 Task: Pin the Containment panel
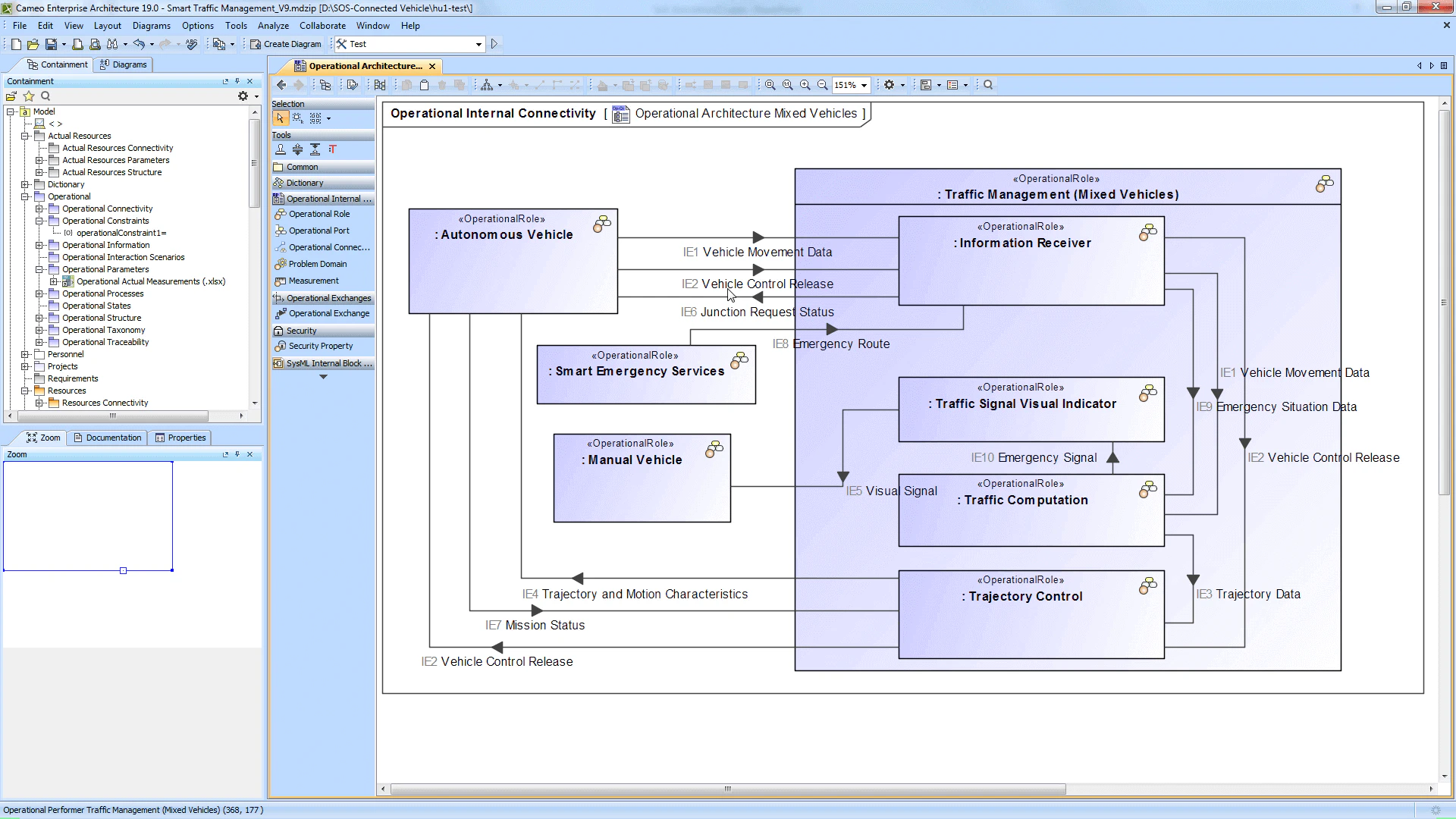pos(238,81)
